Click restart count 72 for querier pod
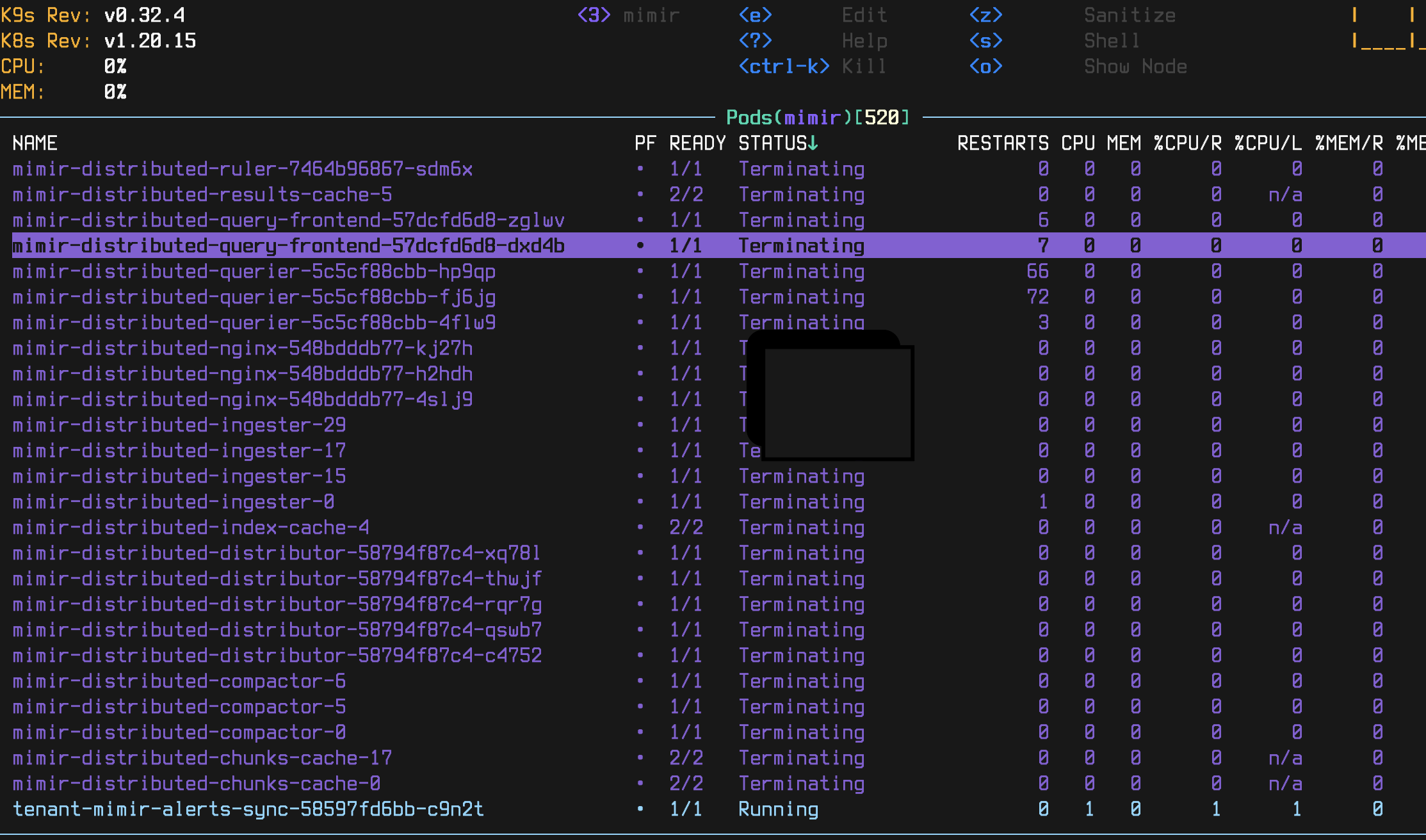The width and height of the screenshot is (1426, 840). pos(1037,297)
